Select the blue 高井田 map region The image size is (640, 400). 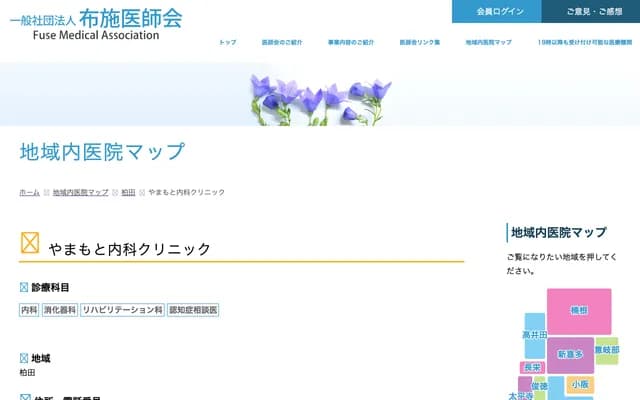[x=534, y=338]
